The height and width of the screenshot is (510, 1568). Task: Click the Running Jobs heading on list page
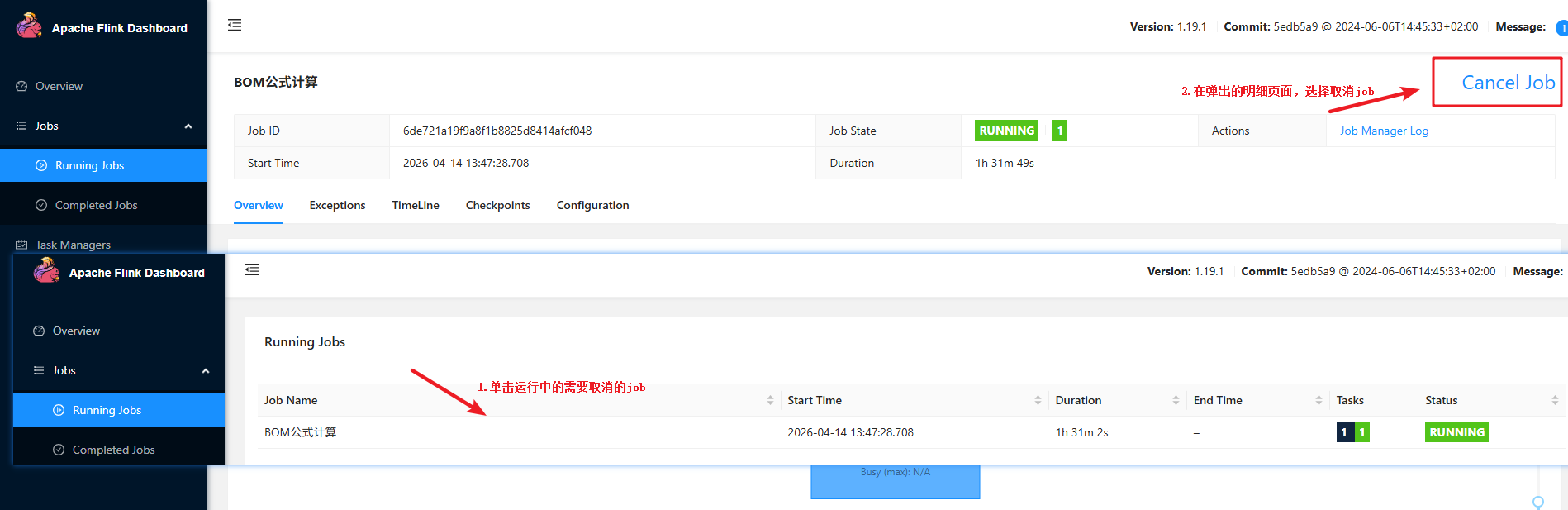click(305, 341)
